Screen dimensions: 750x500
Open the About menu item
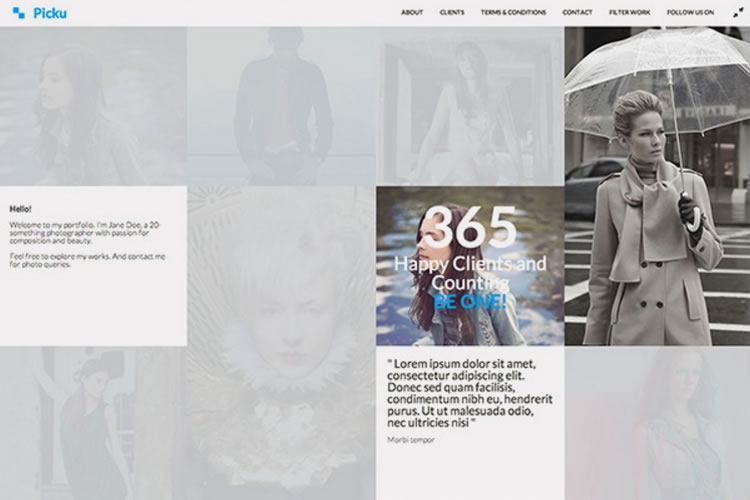[x=412, y=13]
